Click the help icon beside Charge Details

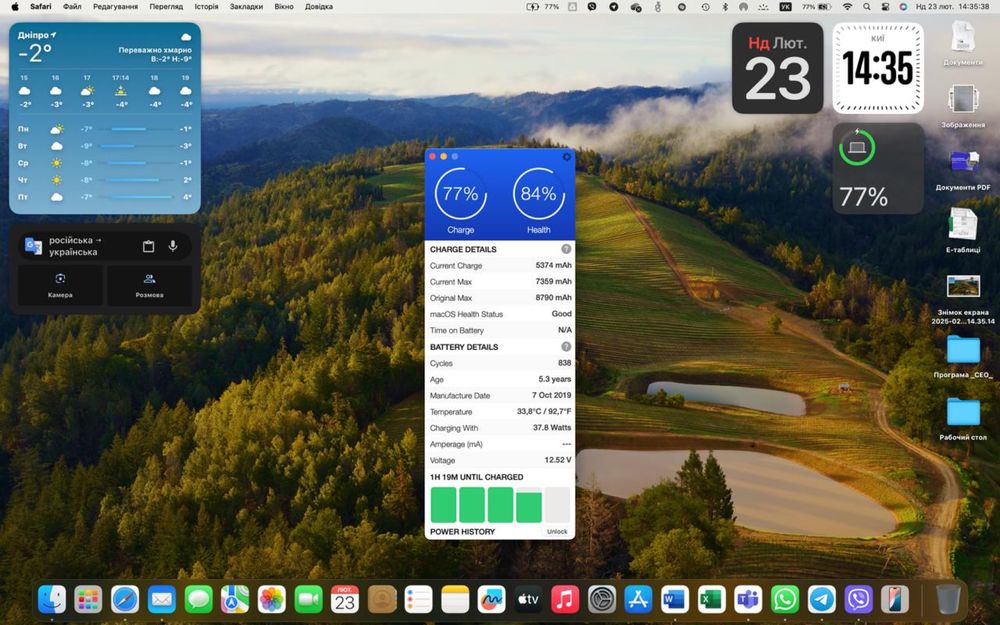tap(566, 249)
